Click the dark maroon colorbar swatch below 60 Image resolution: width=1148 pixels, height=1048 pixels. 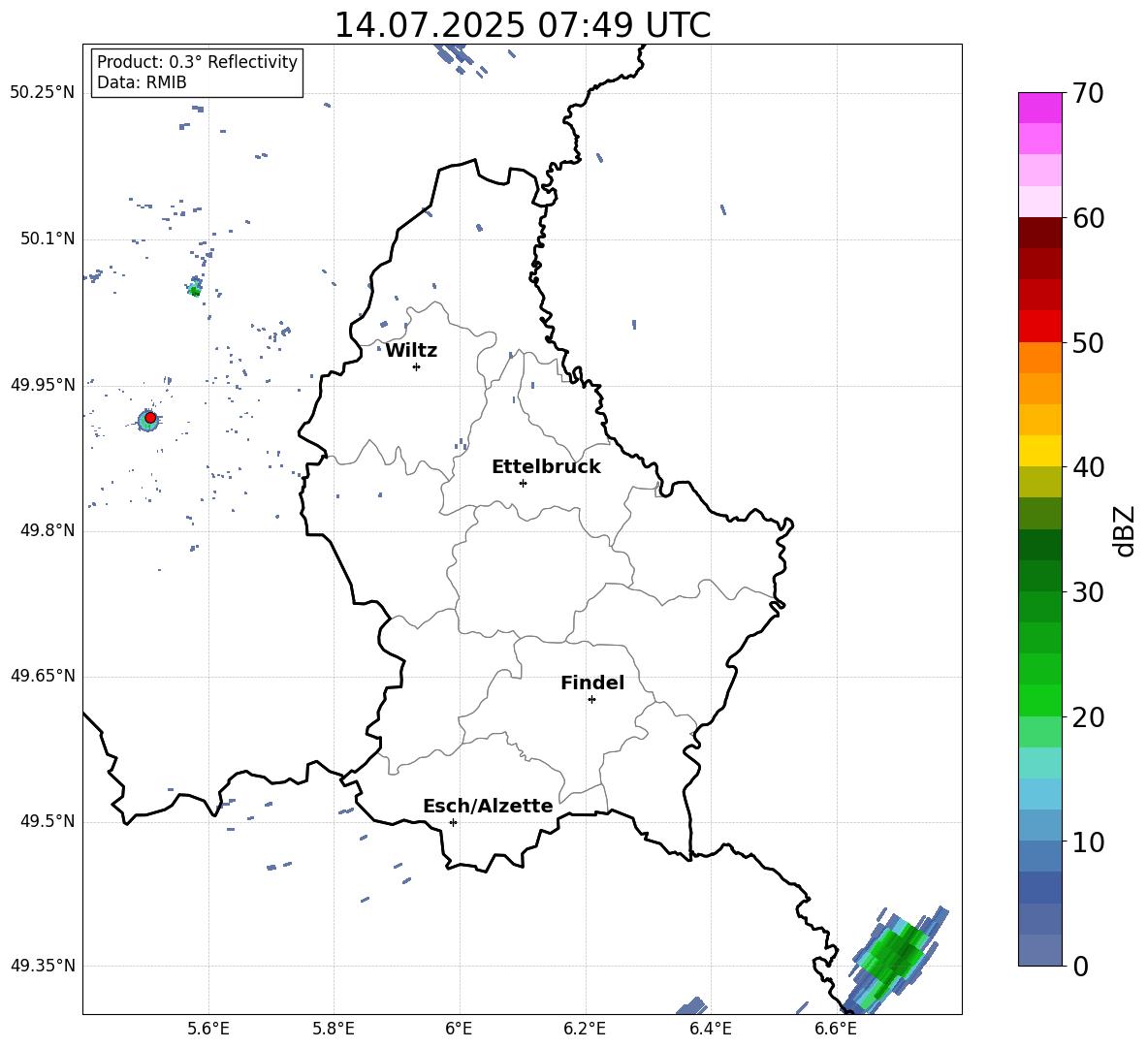point(1039,233)
